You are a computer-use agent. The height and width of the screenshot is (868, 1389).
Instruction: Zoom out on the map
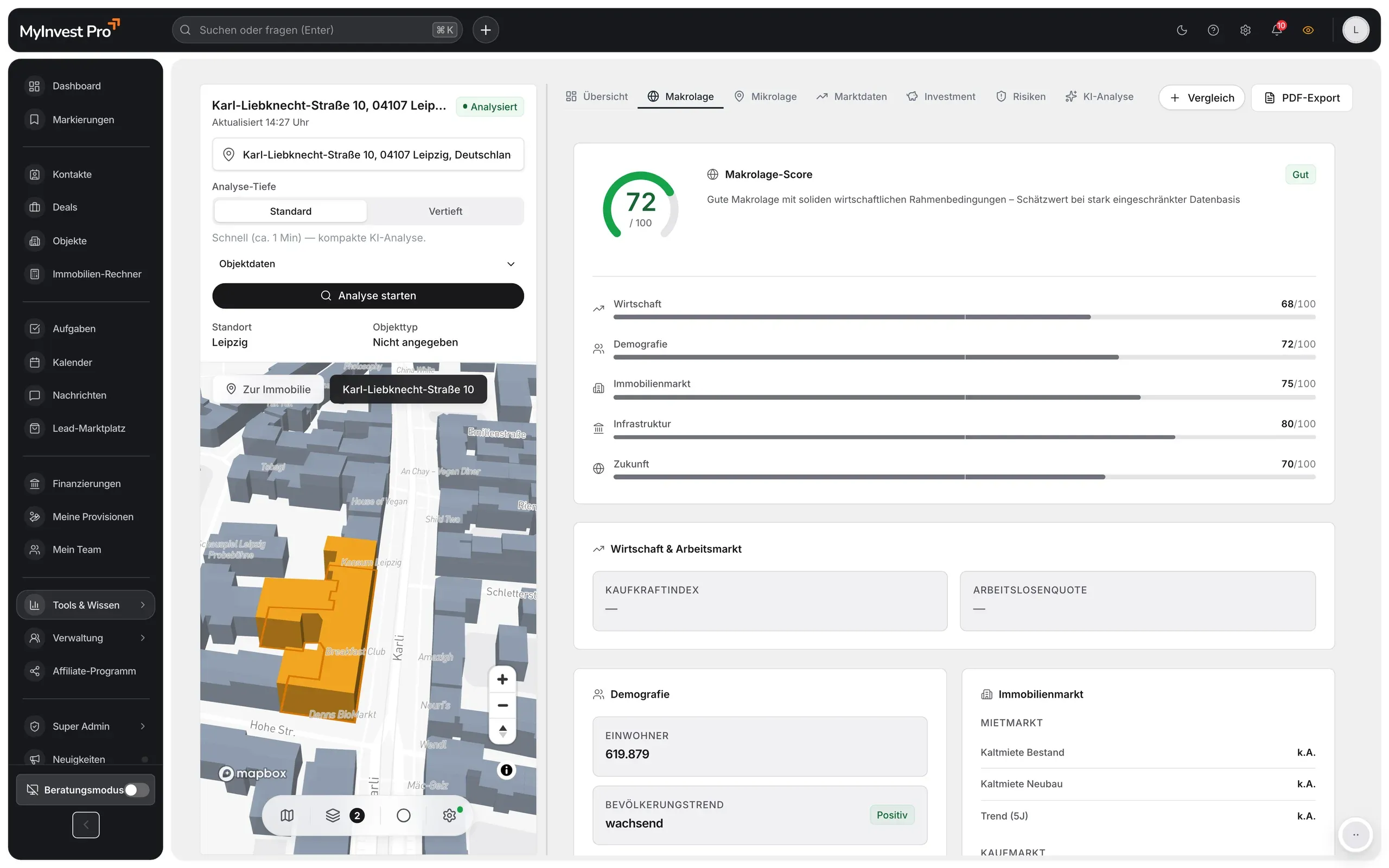(x=502, y=705)
